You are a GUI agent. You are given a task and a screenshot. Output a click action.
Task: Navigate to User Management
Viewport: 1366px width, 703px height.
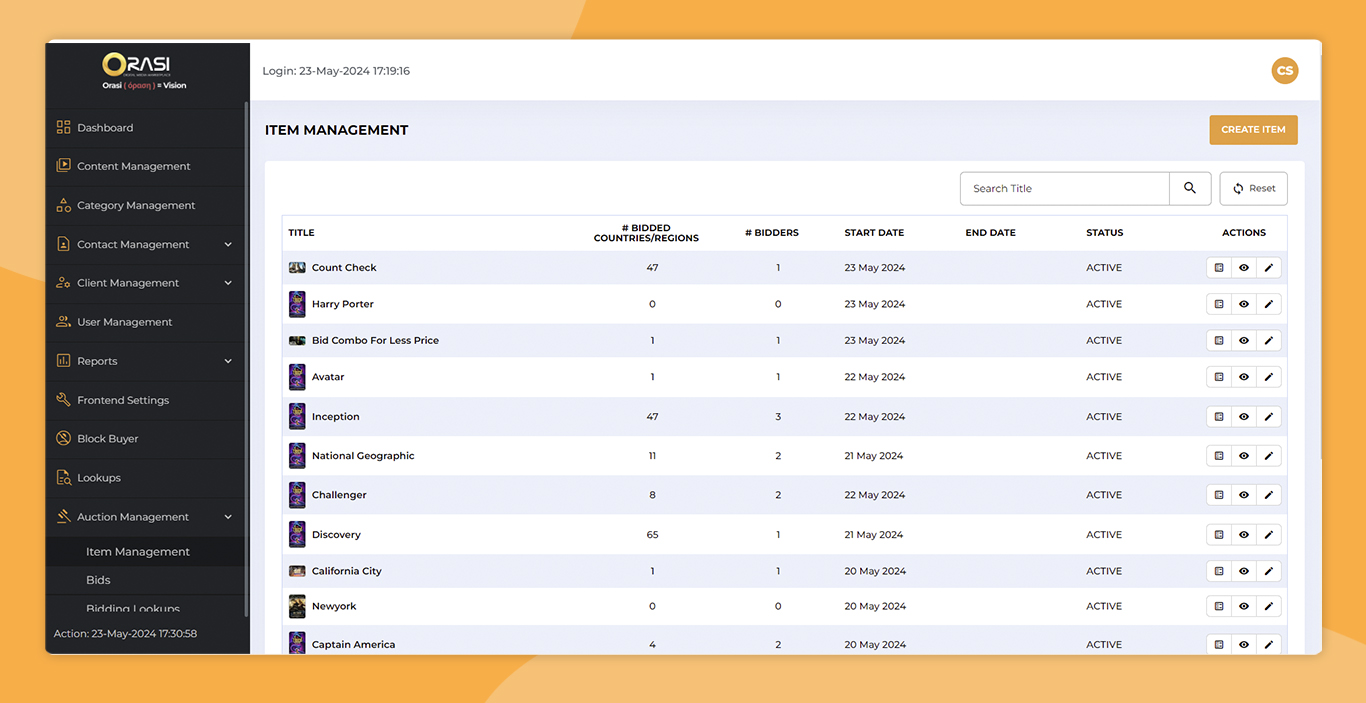tap(125, 322)
